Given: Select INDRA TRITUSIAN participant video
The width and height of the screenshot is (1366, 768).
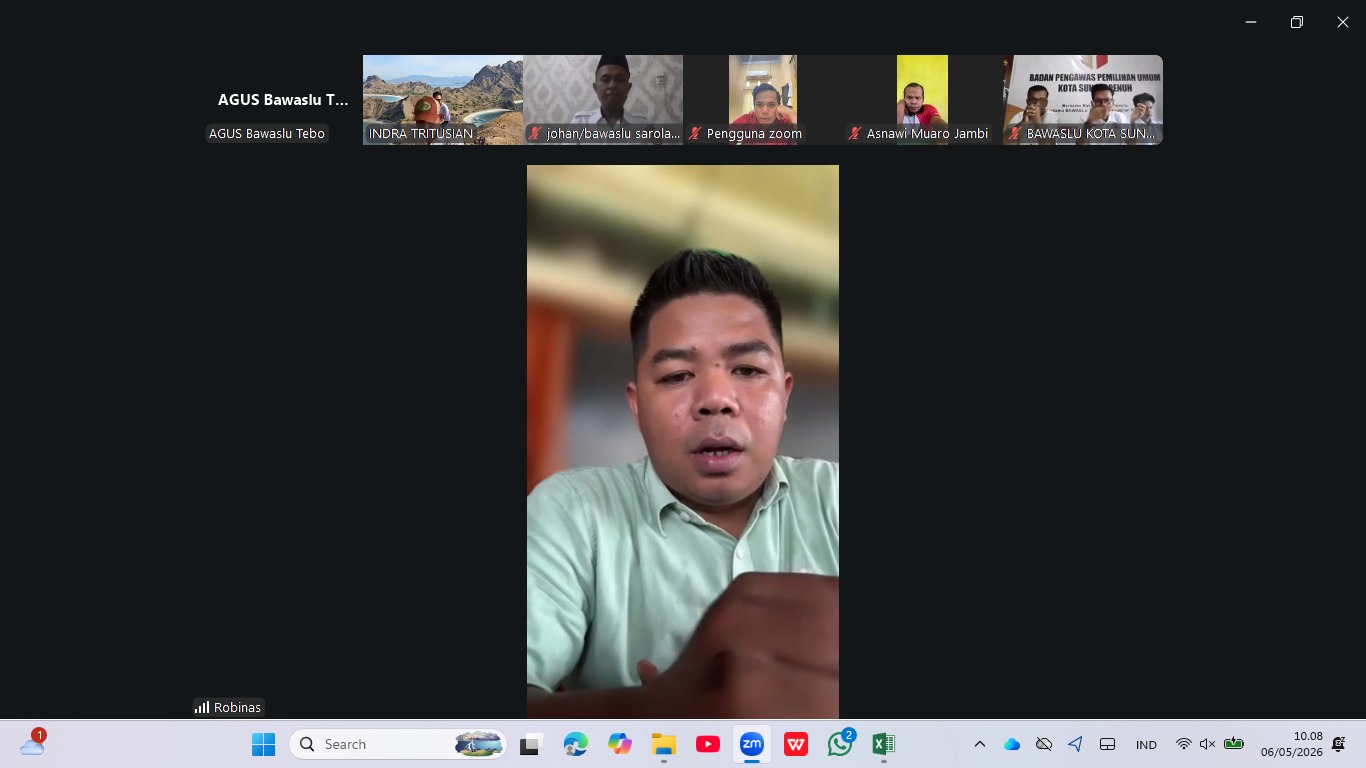Looking at the screenshot, I should 443,100.
